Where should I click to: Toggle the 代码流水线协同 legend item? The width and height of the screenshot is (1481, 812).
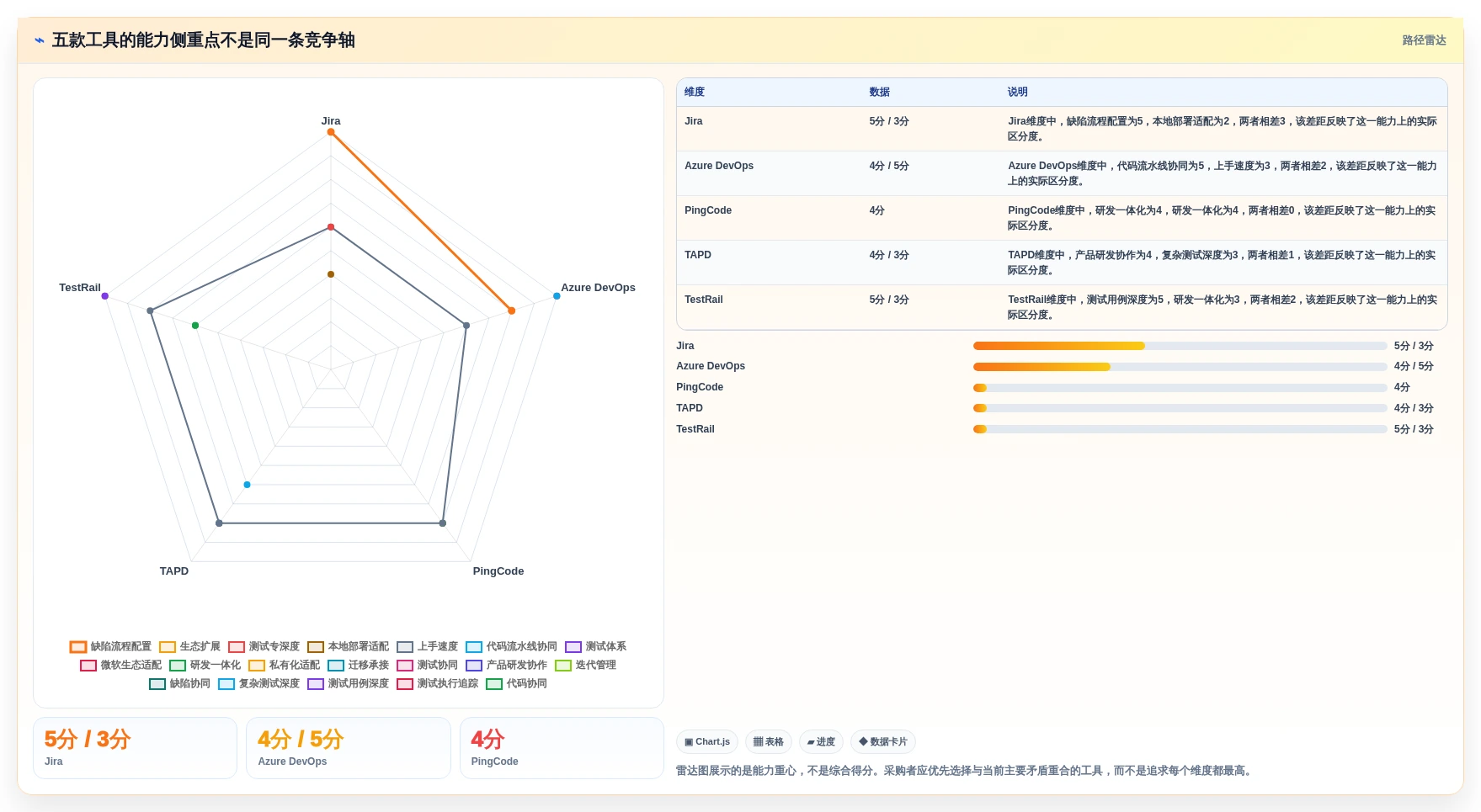511,646
